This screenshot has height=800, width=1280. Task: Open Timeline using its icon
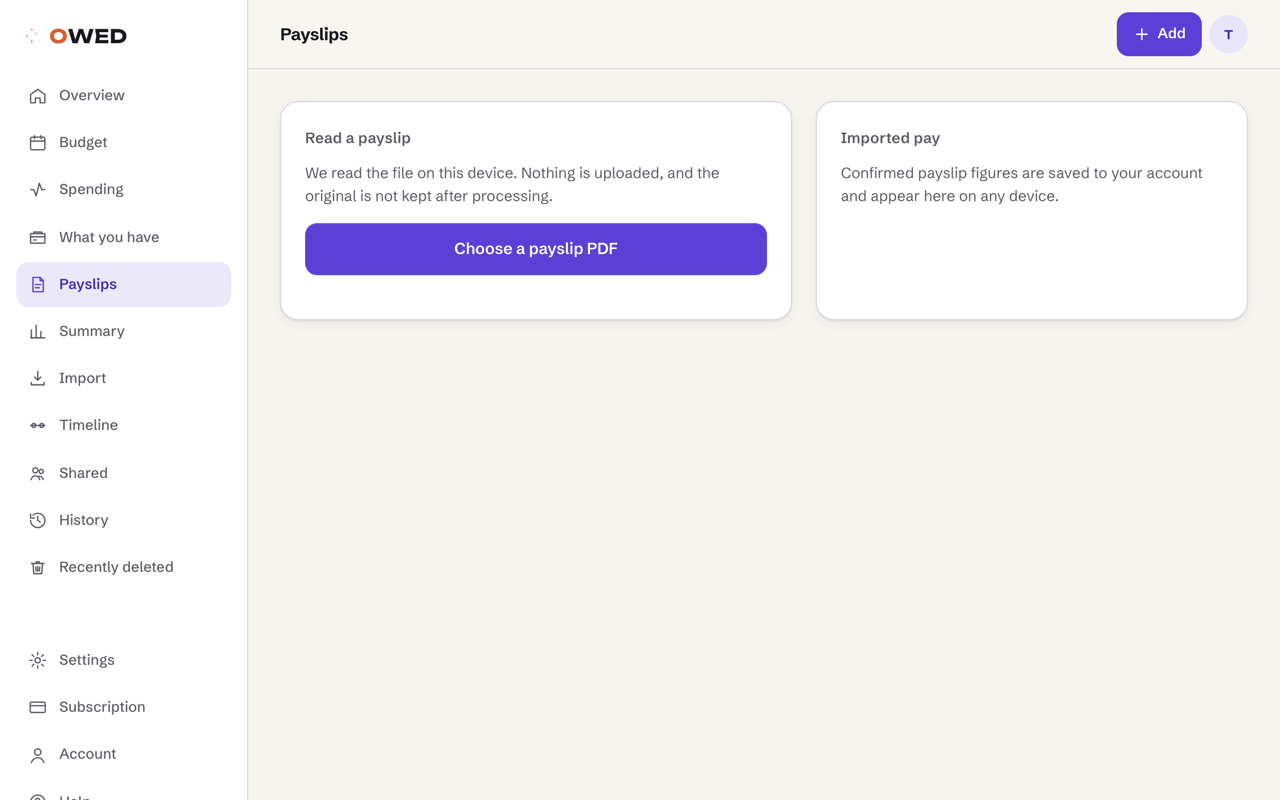38,426
